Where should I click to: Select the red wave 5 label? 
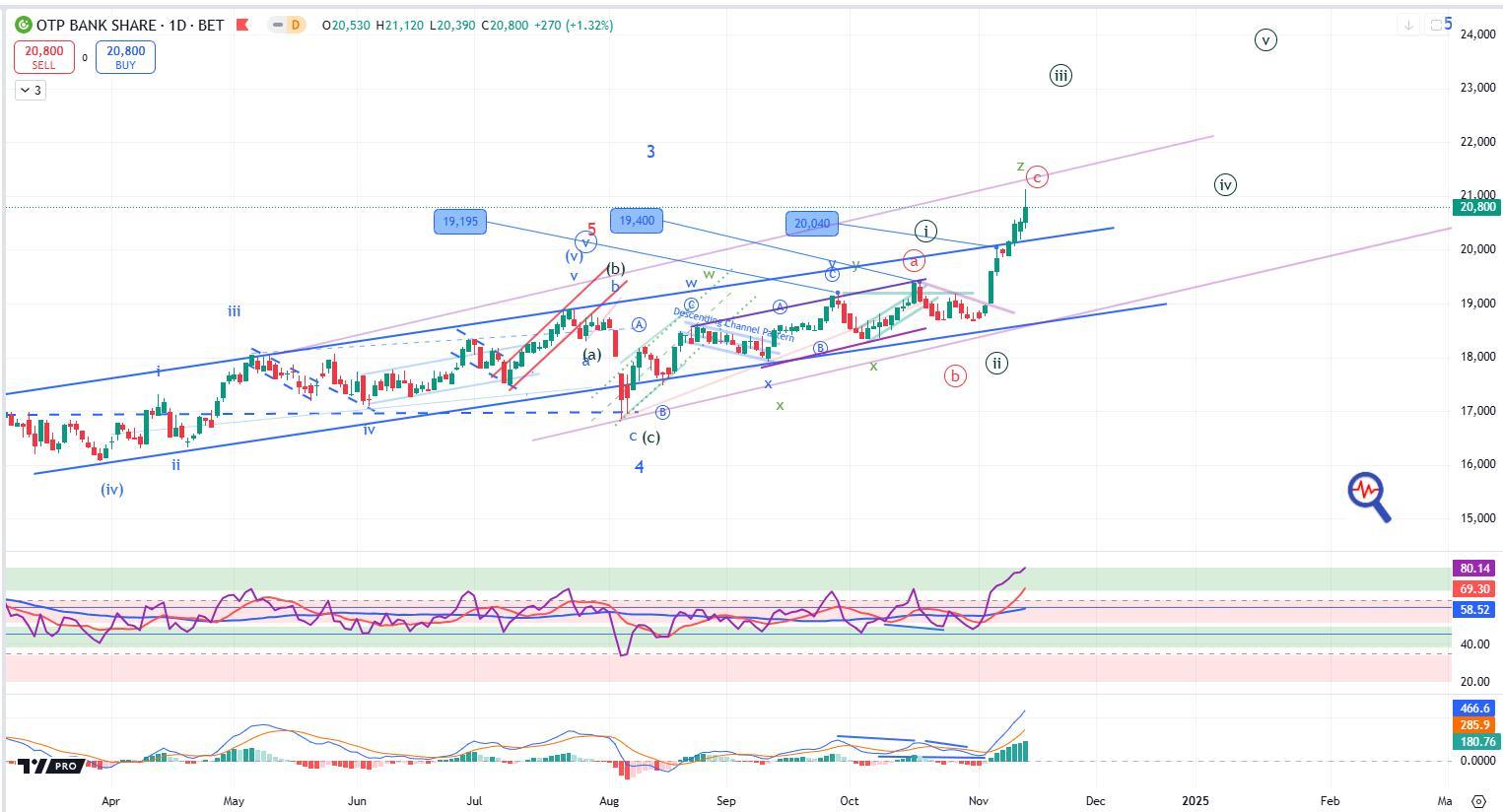tap(591, 231)
